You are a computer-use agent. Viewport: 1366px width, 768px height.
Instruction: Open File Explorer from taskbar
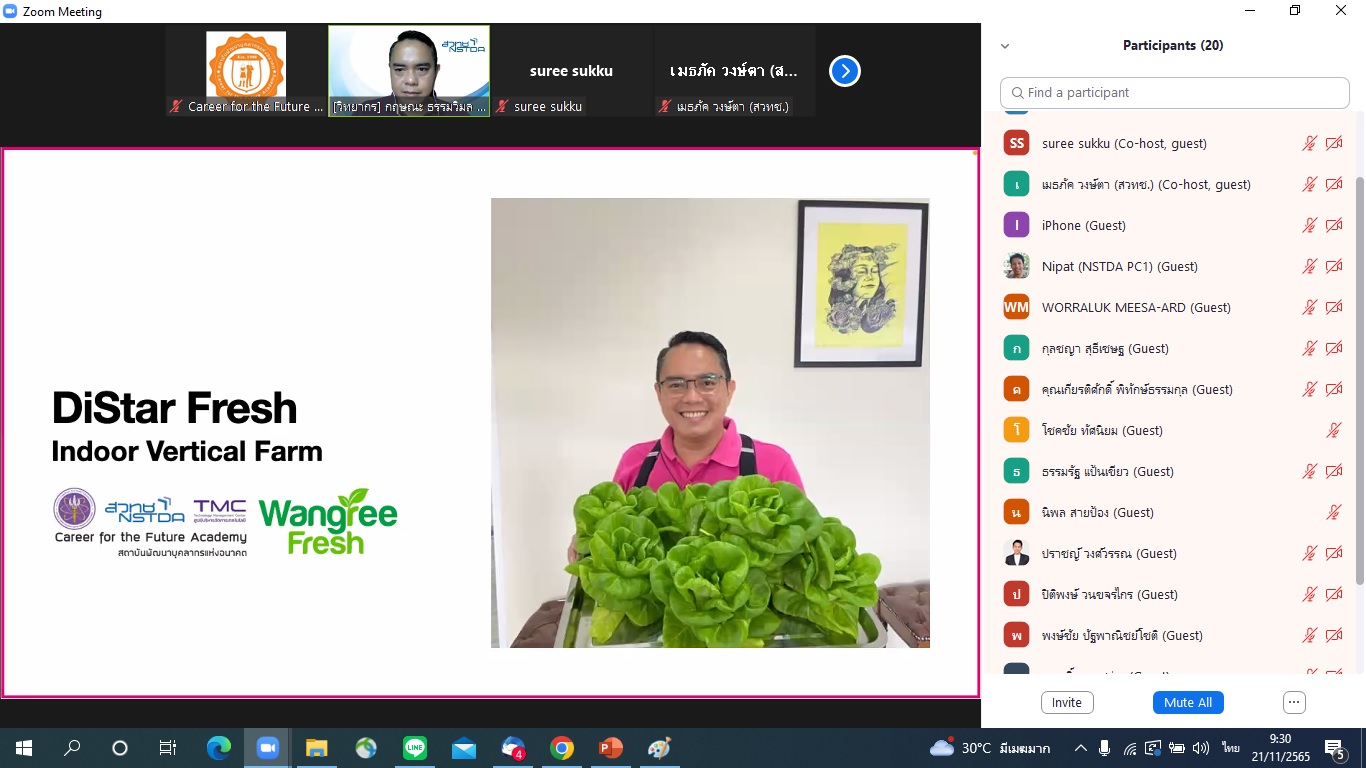pyautogui.click(x=316, y=748)
